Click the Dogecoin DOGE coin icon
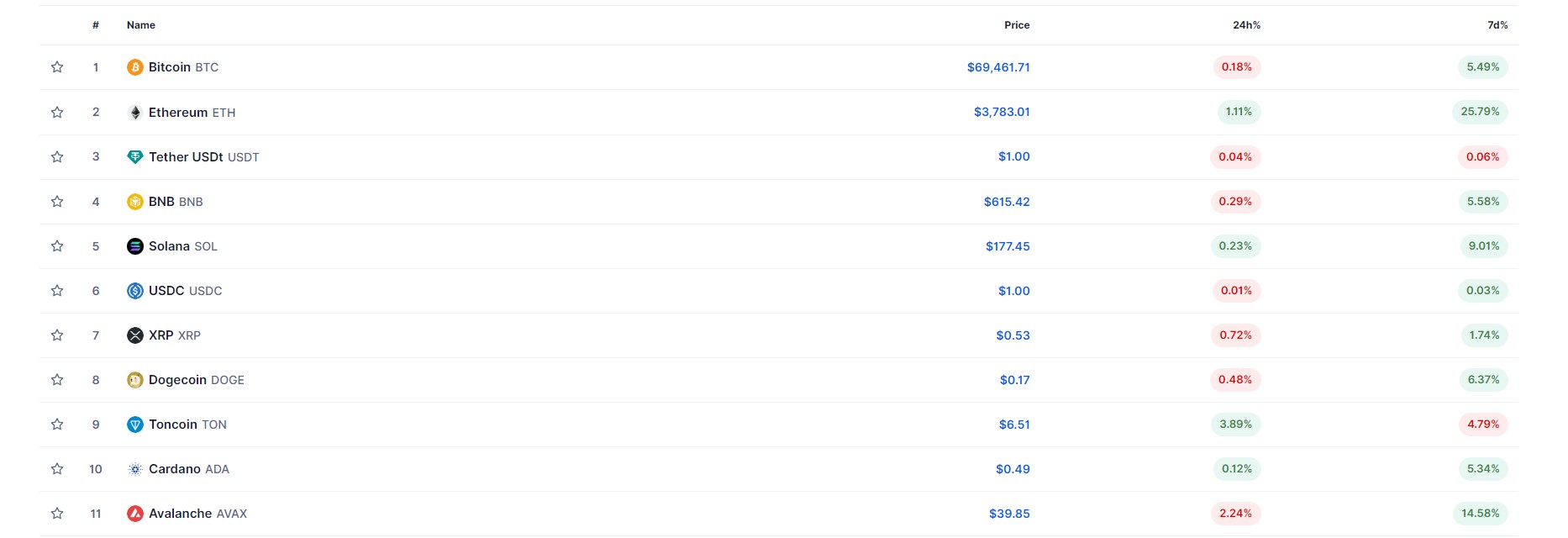The width and height of the screenshot is (1568, 538). point(135,380)
